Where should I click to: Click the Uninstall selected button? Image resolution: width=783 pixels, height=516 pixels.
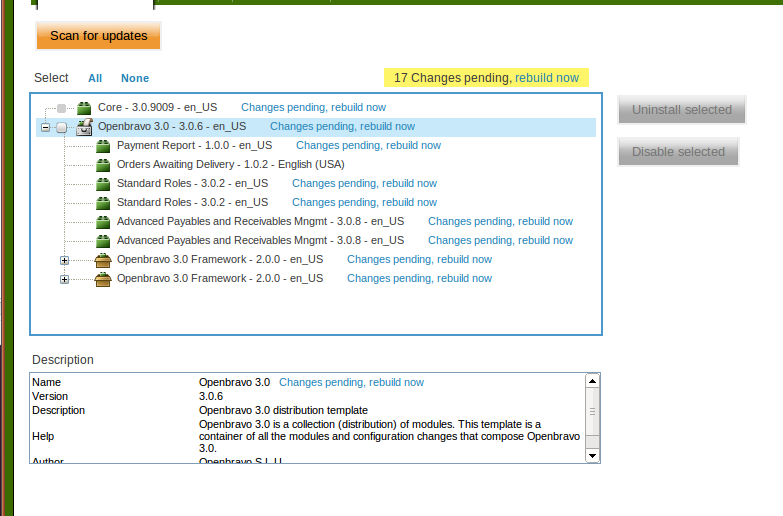pos(682,109)
